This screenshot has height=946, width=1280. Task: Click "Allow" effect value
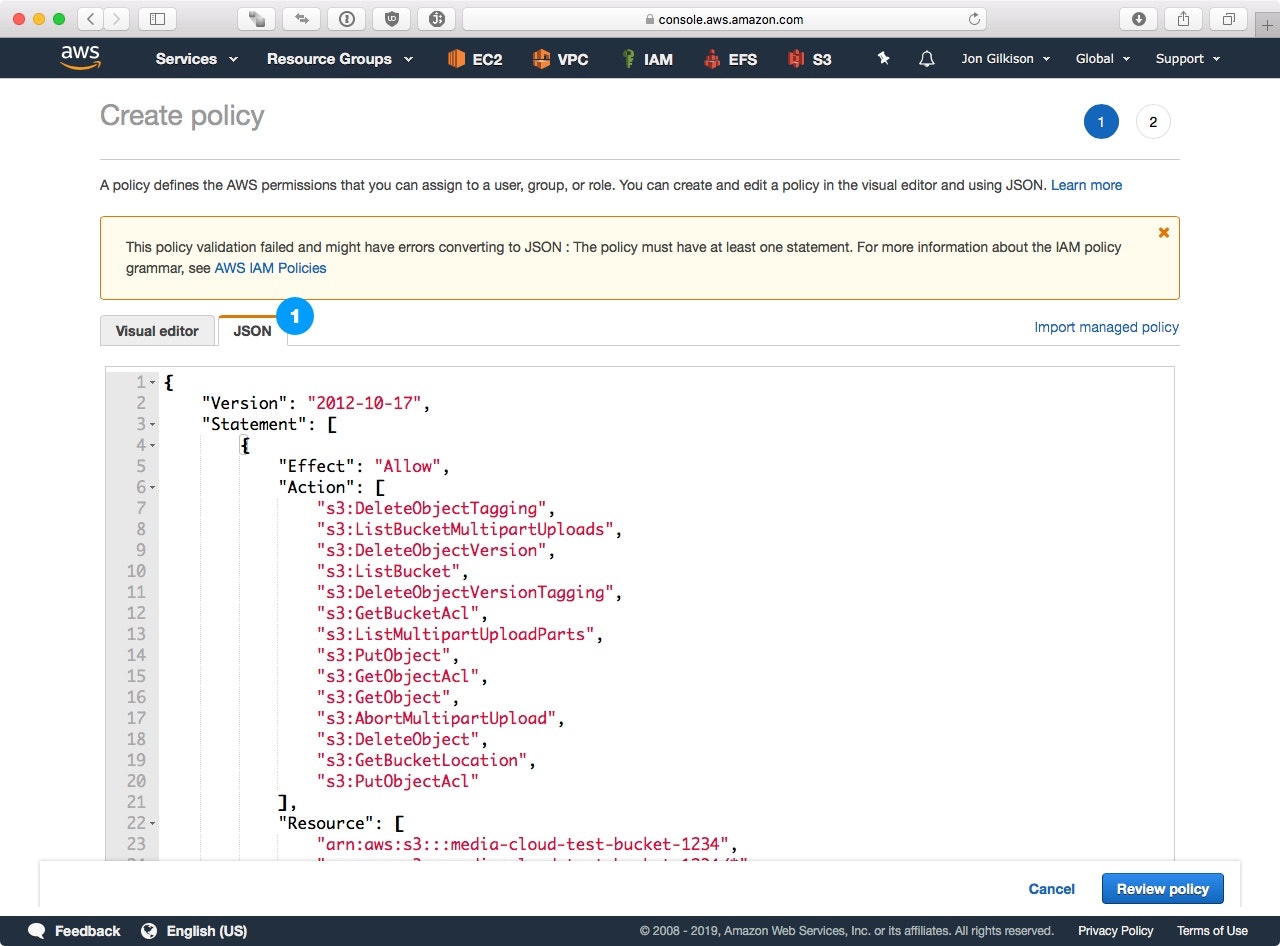click(408, 466)
